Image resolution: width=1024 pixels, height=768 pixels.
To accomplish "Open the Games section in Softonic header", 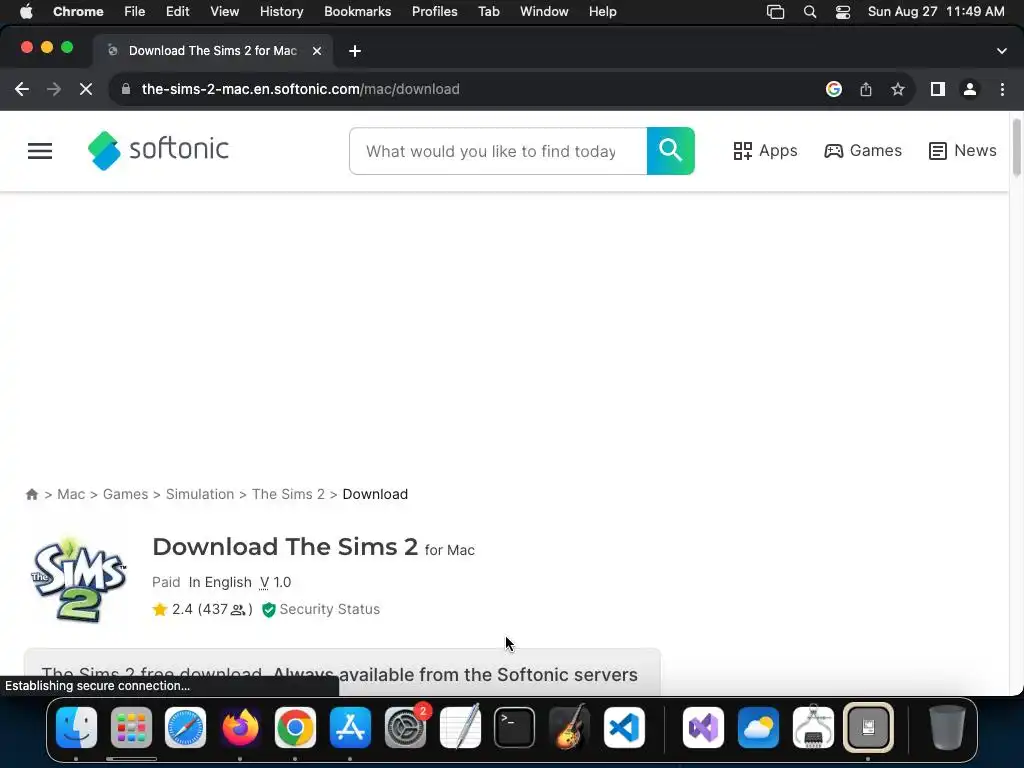I will (863, 151).
